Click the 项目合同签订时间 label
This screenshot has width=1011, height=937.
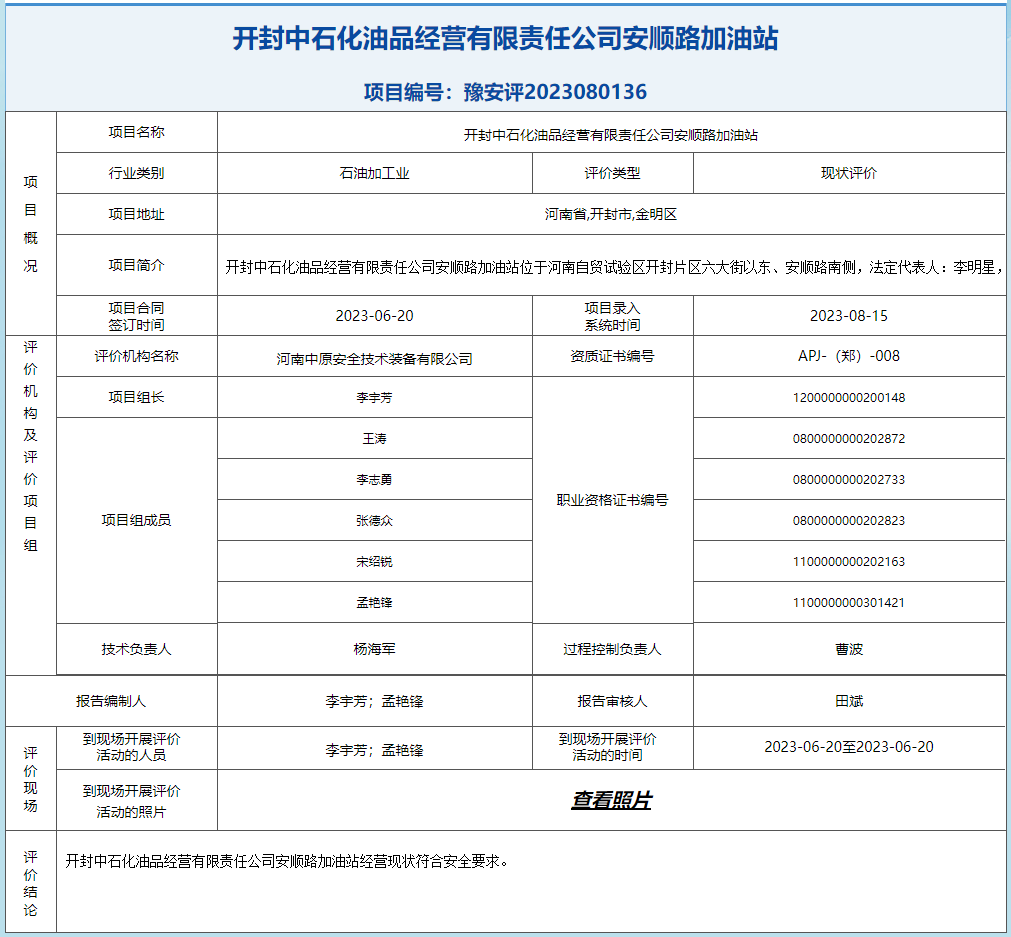click(137, 316)
